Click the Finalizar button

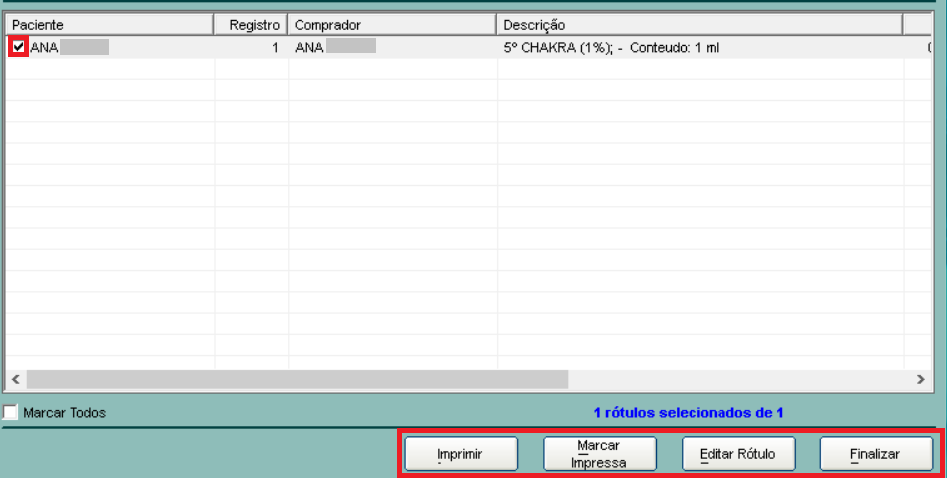click(875, 454)
